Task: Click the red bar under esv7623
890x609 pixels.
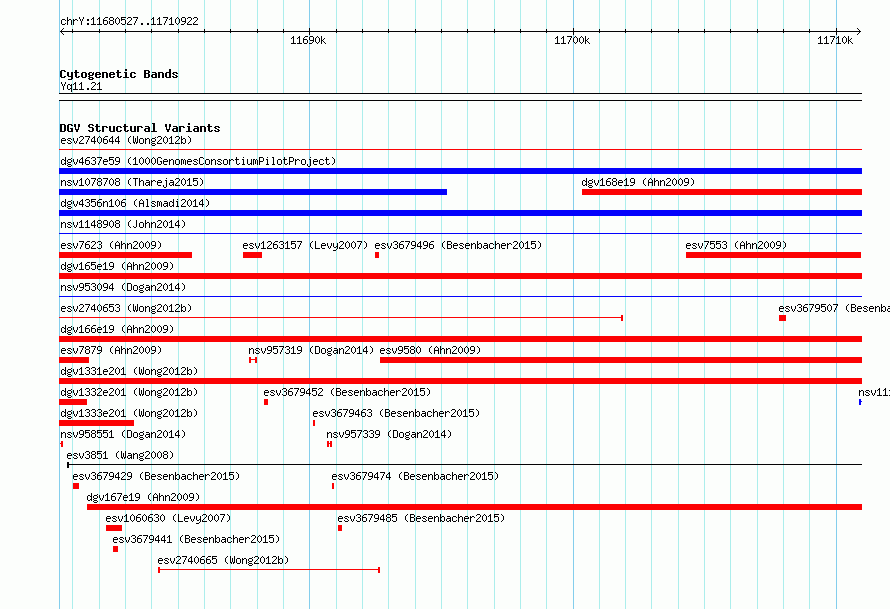Action: pos(125,255)
